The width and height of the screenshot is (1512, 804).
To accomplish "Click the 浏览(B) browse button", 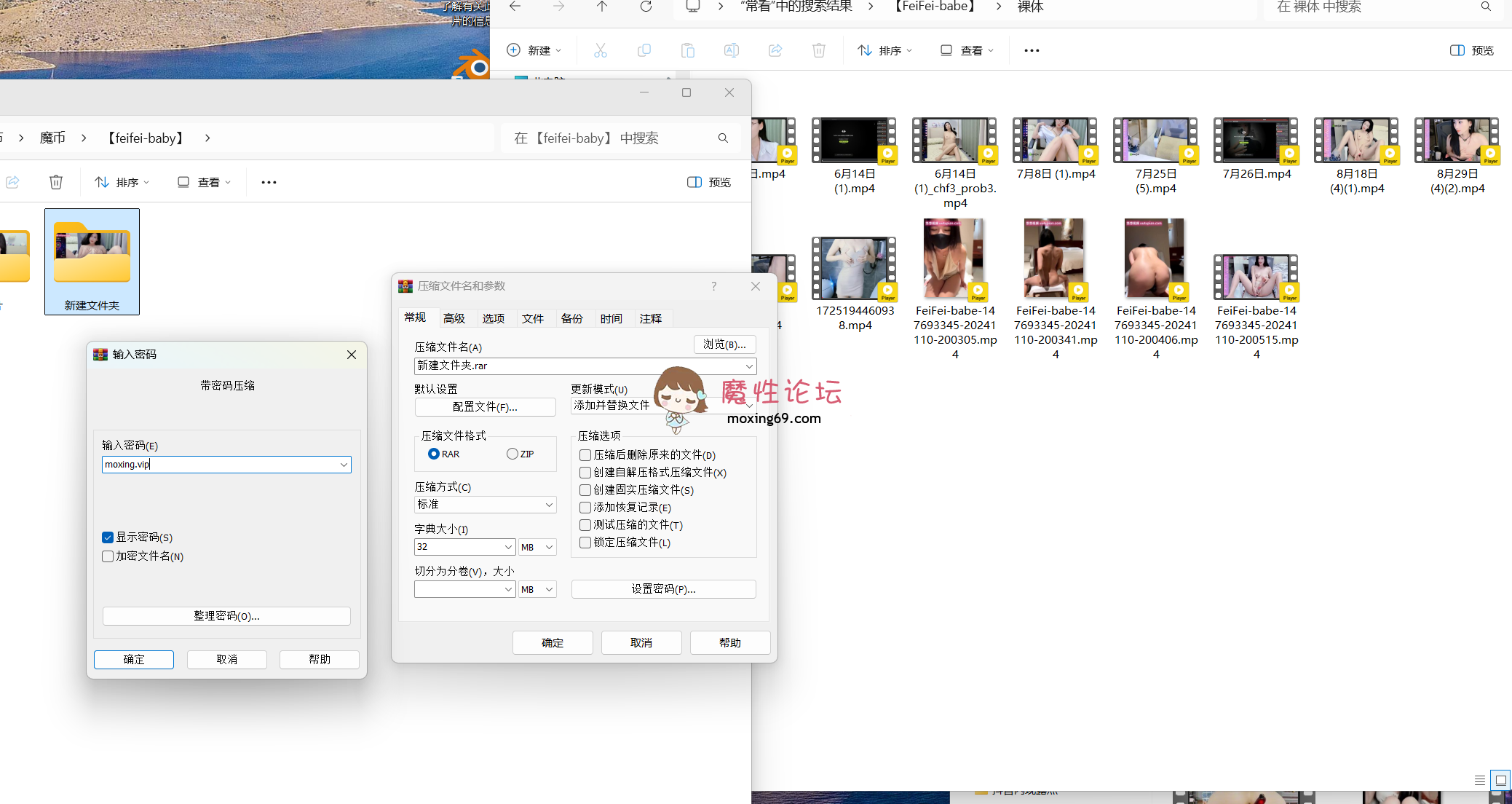I will point(724,344).
